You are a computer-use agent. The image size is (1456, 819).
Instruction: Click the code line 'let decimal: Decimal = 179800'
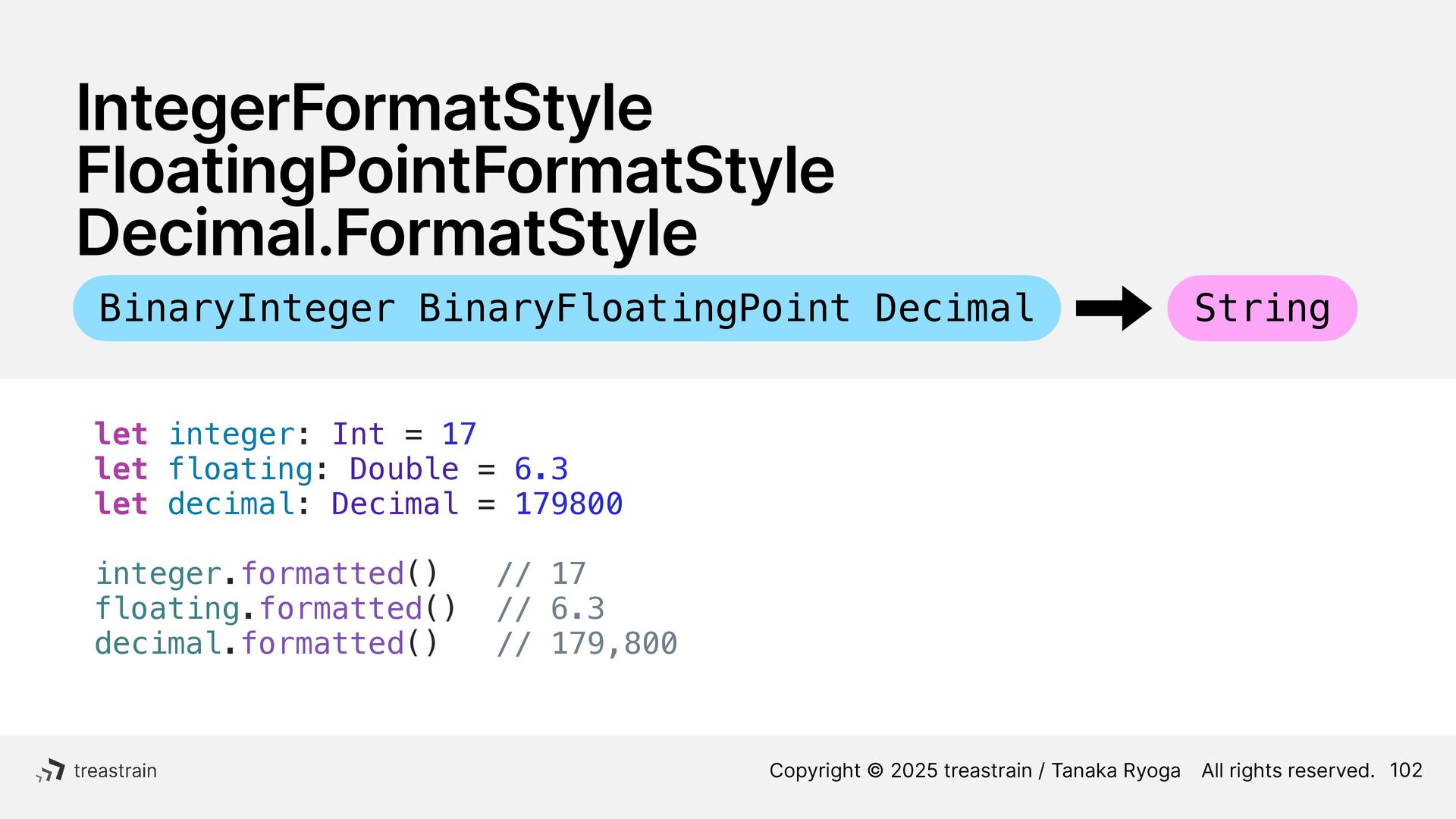359,504
